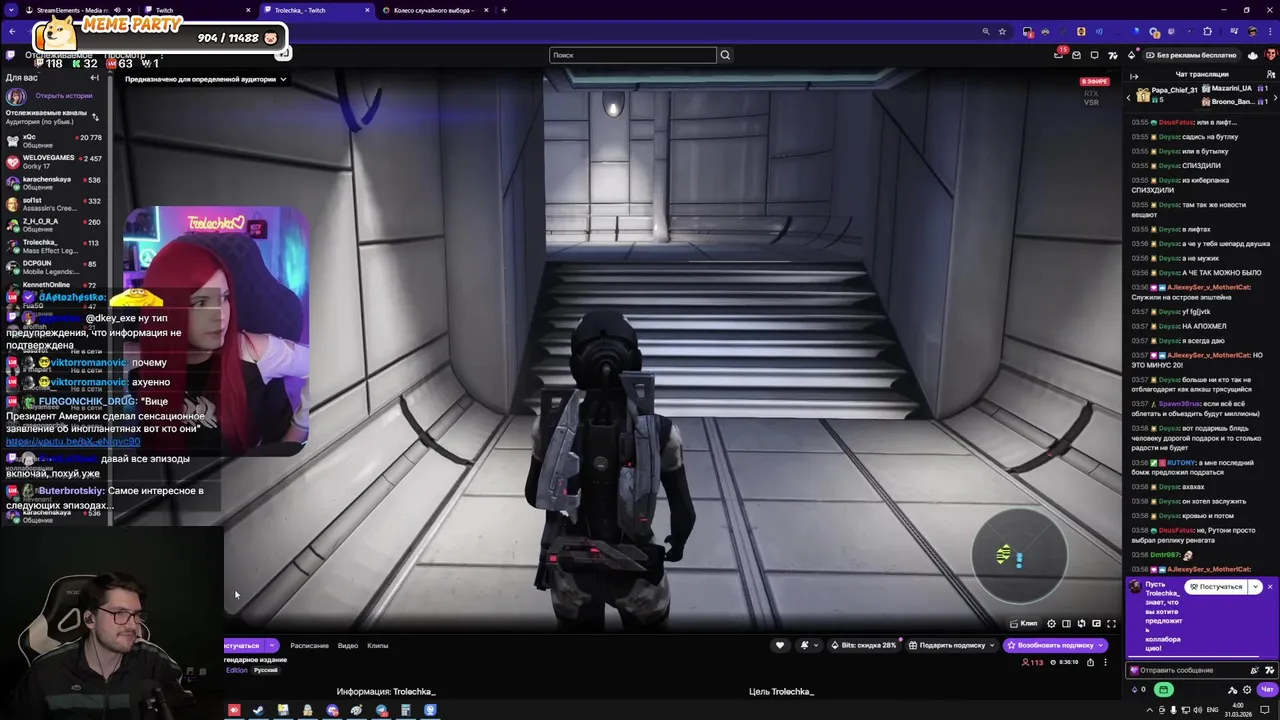1280x720 pixels.
Task: Collapse the followed channels sidebar arrow
Action: 95,77
